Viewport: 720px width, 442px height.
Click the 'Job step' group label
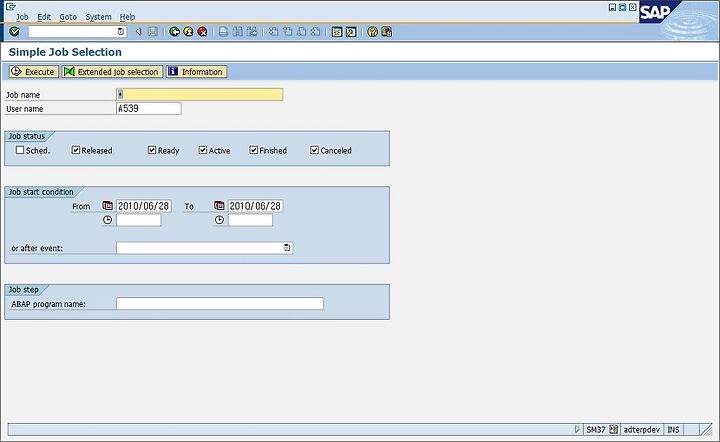click(23, 290)
